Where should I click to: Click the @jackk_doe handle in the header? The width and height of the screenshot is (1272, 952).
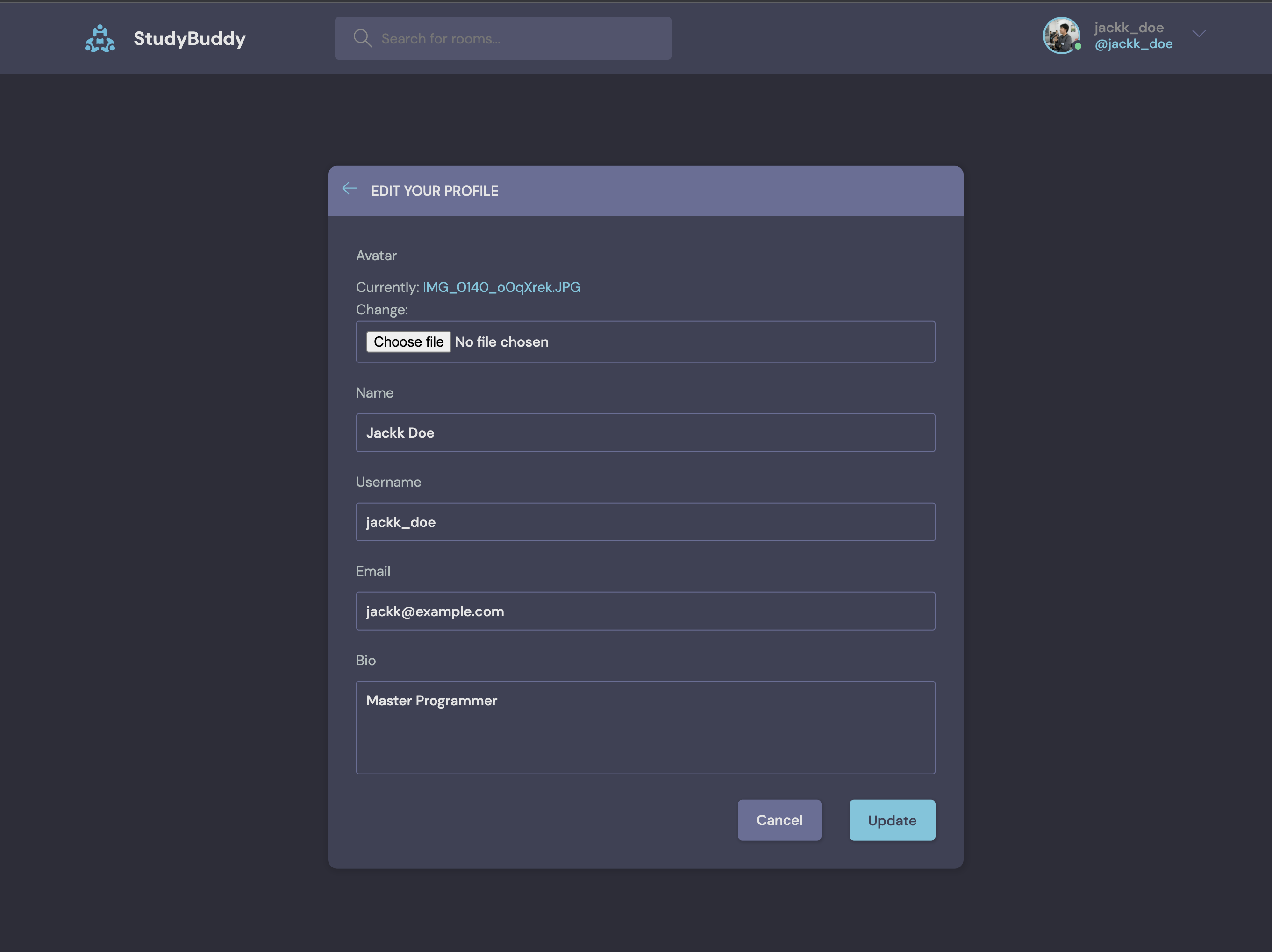1133,44
